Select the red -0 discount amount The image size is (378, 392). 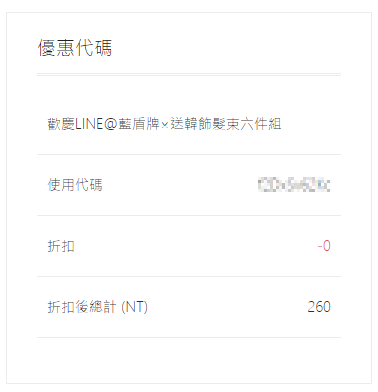click(x=324, y=246)
